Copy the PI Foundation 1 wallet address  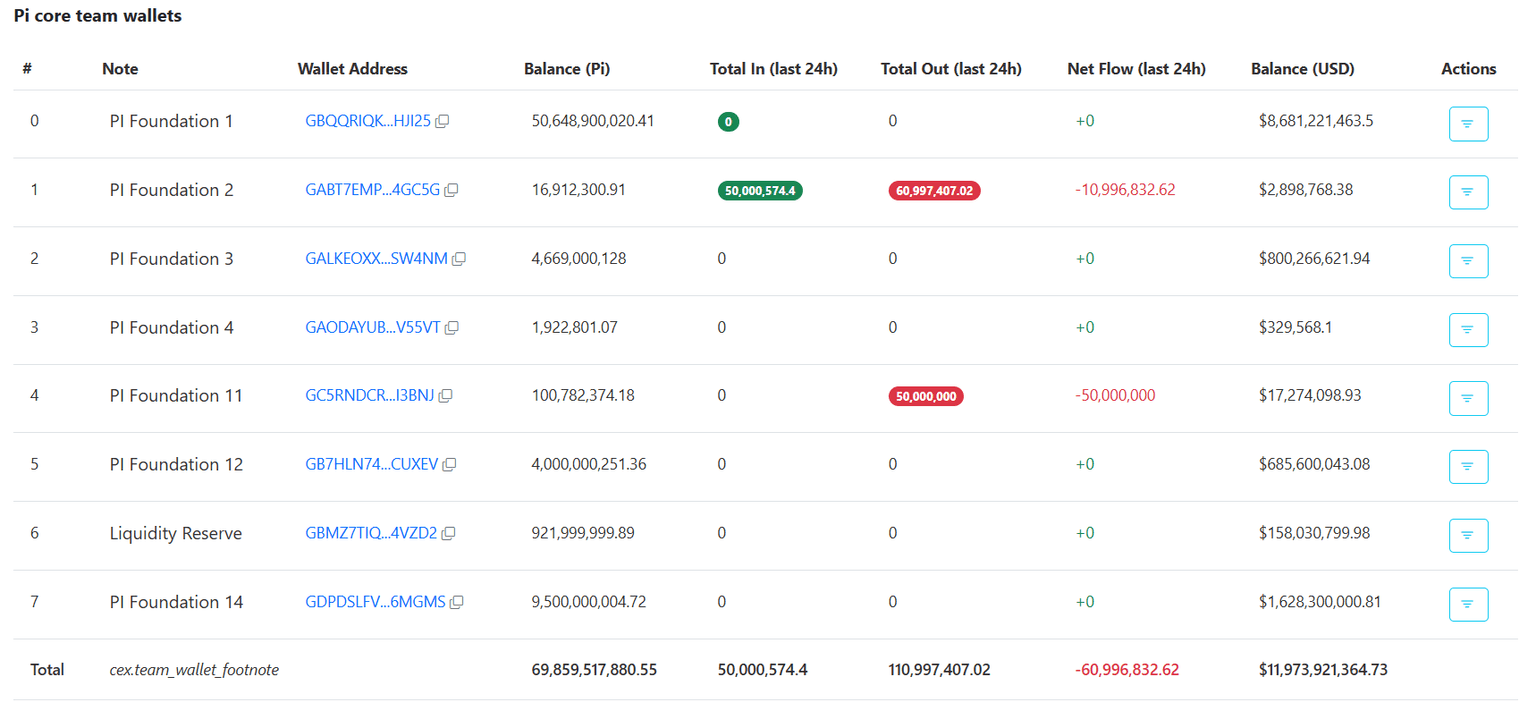[x=442, y=121]
